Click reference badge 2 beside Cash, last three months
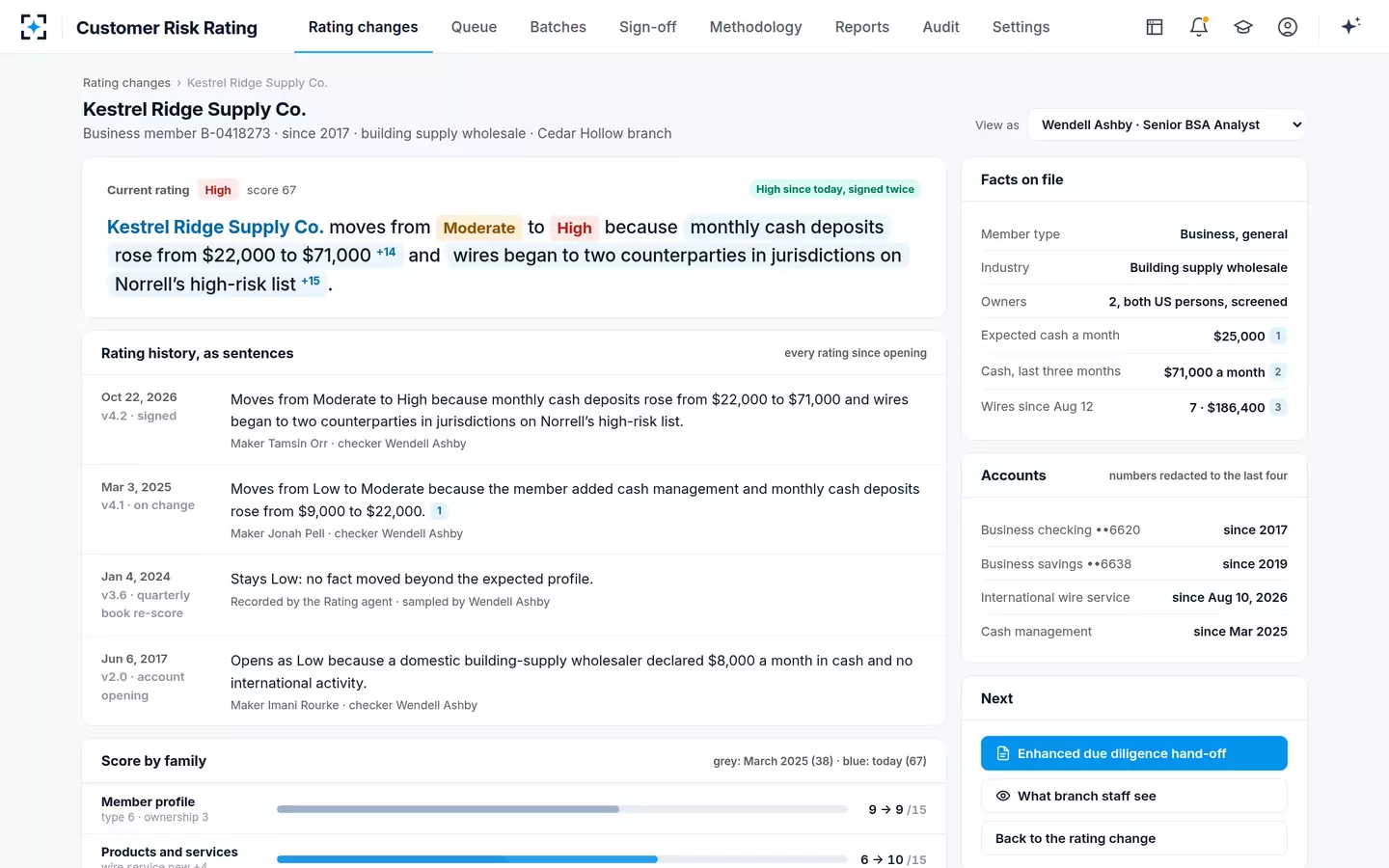Image resolution: width=1389 pixels, height=868 pixels. (x=1278, y=371)
